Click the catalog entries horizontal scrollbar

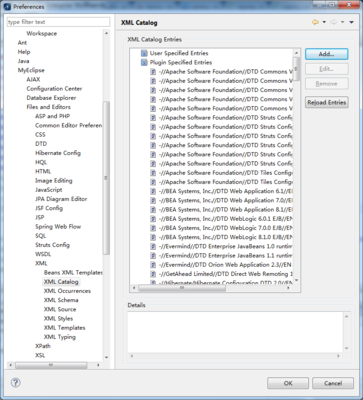(x=211, y=288)
